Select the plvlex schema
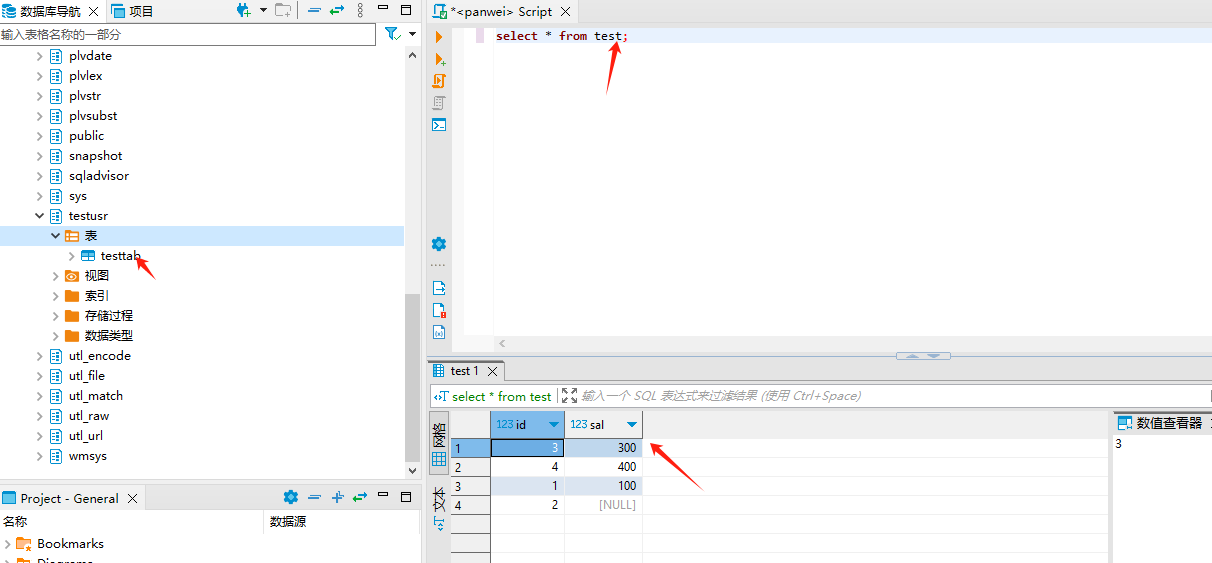The height and width of the screenshot is (563, 1212). point(86,76)
